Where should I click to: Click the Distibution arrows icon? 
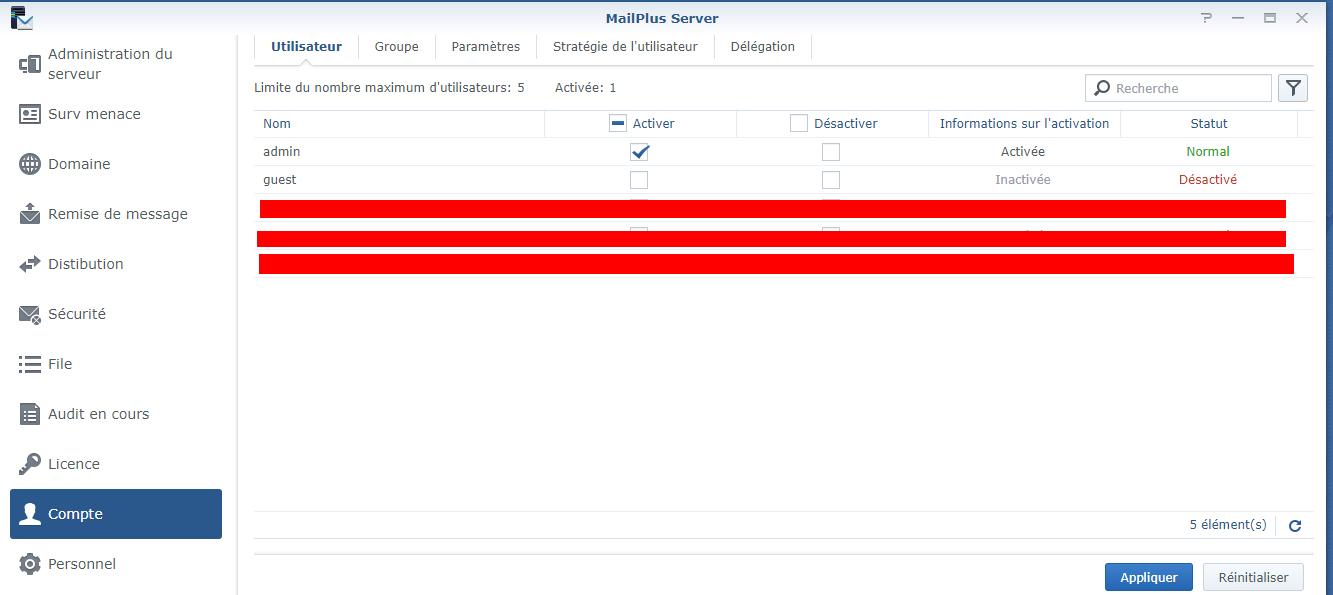click(30, 264)
